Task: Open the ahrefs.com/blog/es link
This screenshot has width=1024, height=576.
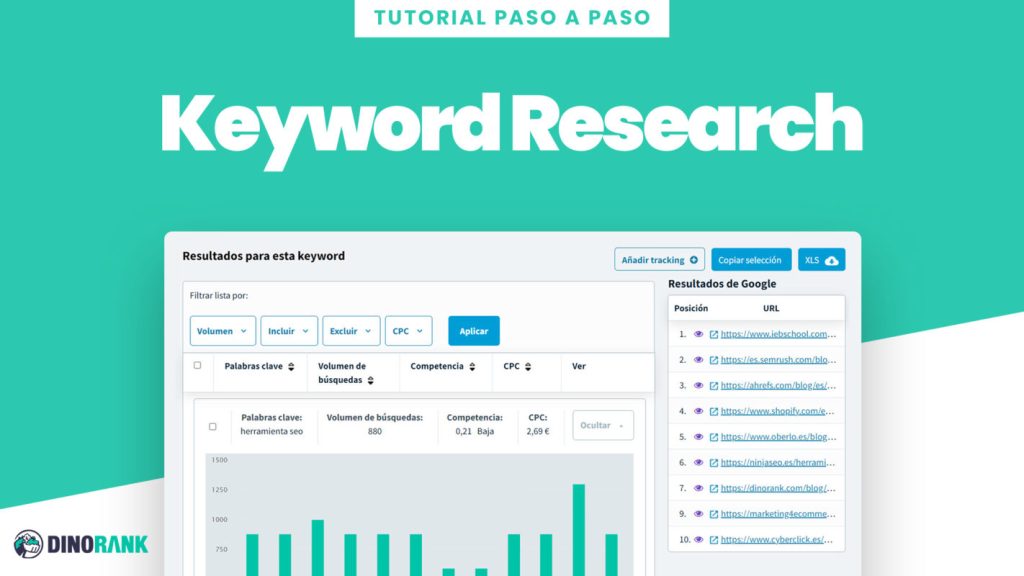Action: tap(778, 385)
